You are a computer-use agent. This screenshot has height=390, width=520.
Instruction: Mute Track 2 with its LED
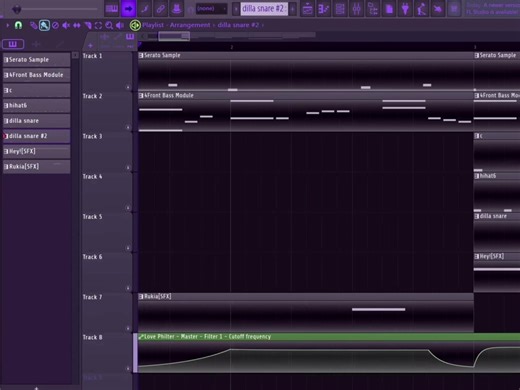pyautogui.click(x=128, y=127)
